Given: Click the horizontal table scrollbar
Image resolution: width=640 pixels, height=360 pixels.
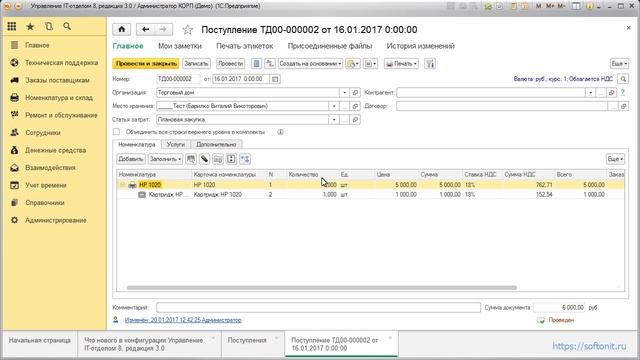Looking at the screenshot, I should point(322,288).
